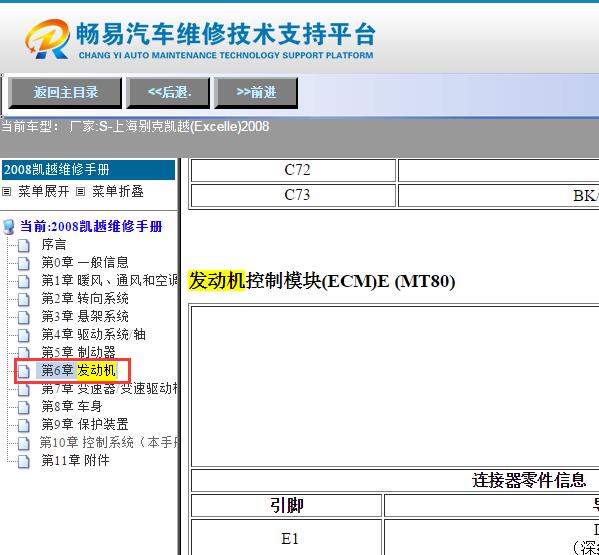599x555 pixels.
Task: Click the empty connector image area
Action: tap(395, 386)
